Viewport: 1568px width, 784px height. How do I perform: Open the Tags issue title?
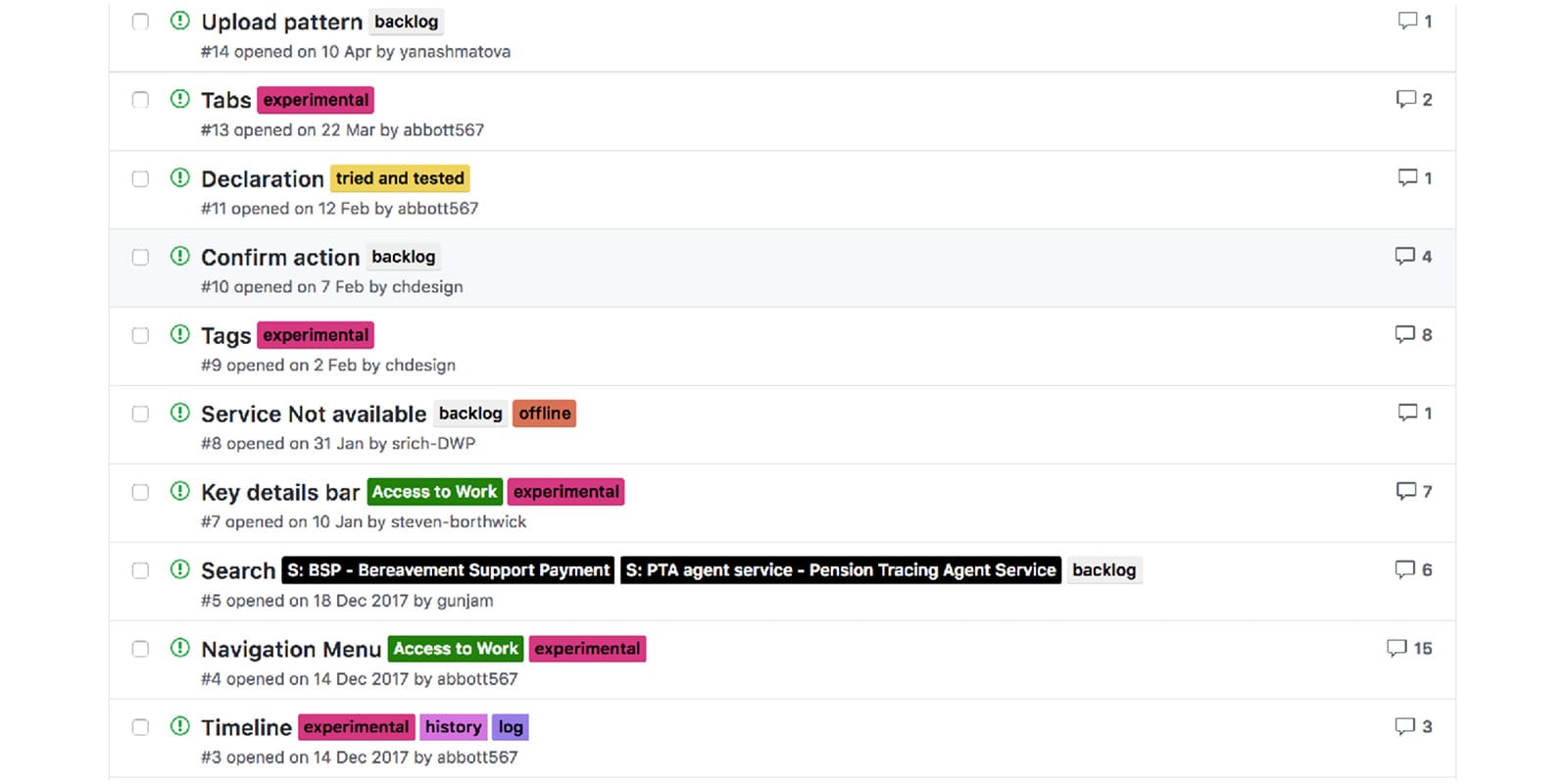[x=225, y=335]
